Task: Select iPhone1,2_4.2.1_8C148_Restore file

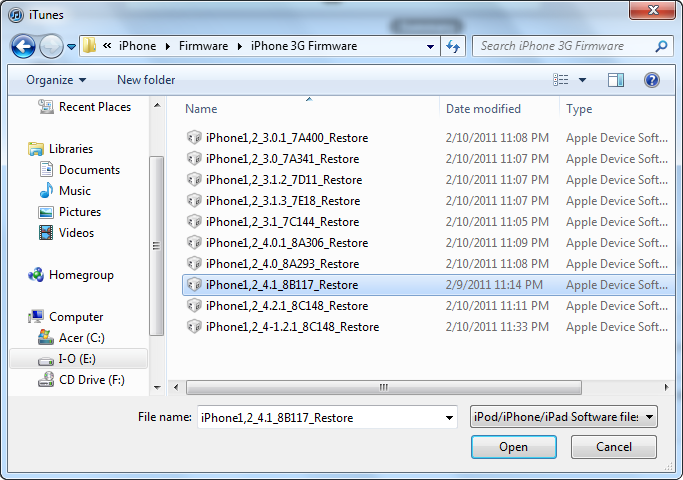Action: (287, 306)
